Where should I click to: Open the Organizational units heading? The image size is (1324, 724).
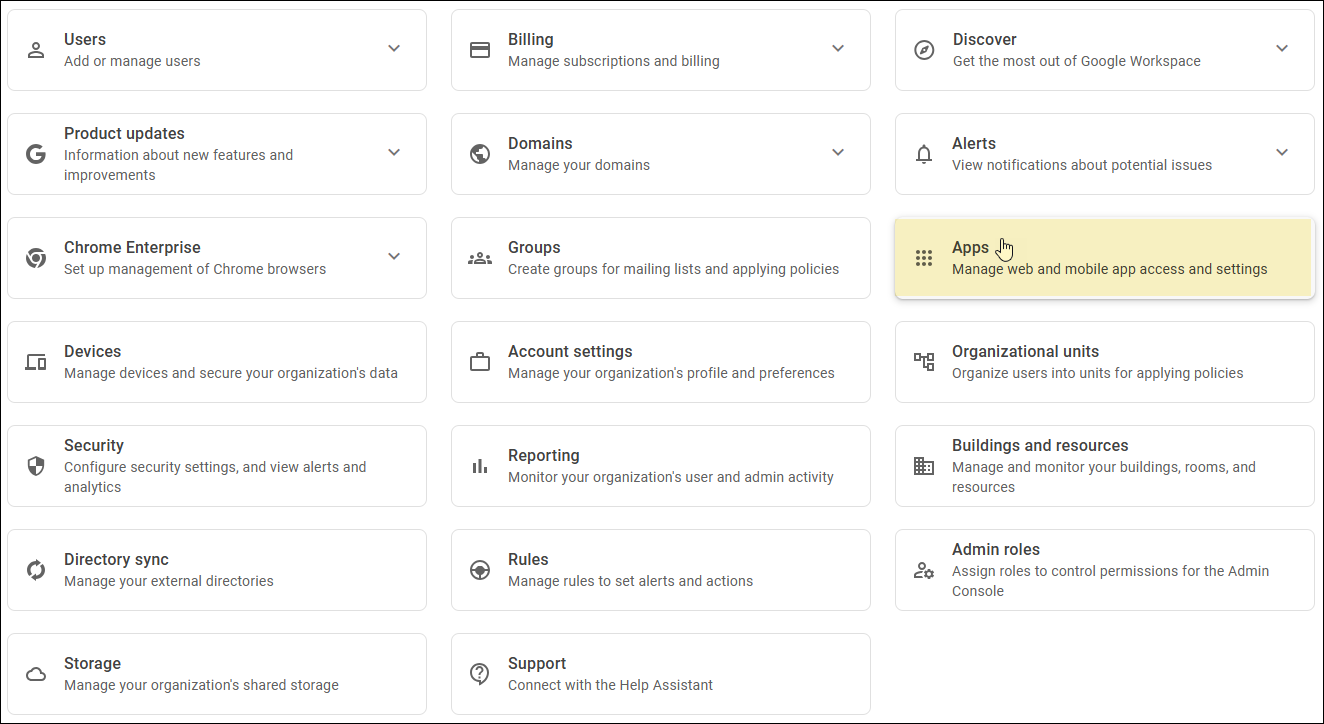1025,351
